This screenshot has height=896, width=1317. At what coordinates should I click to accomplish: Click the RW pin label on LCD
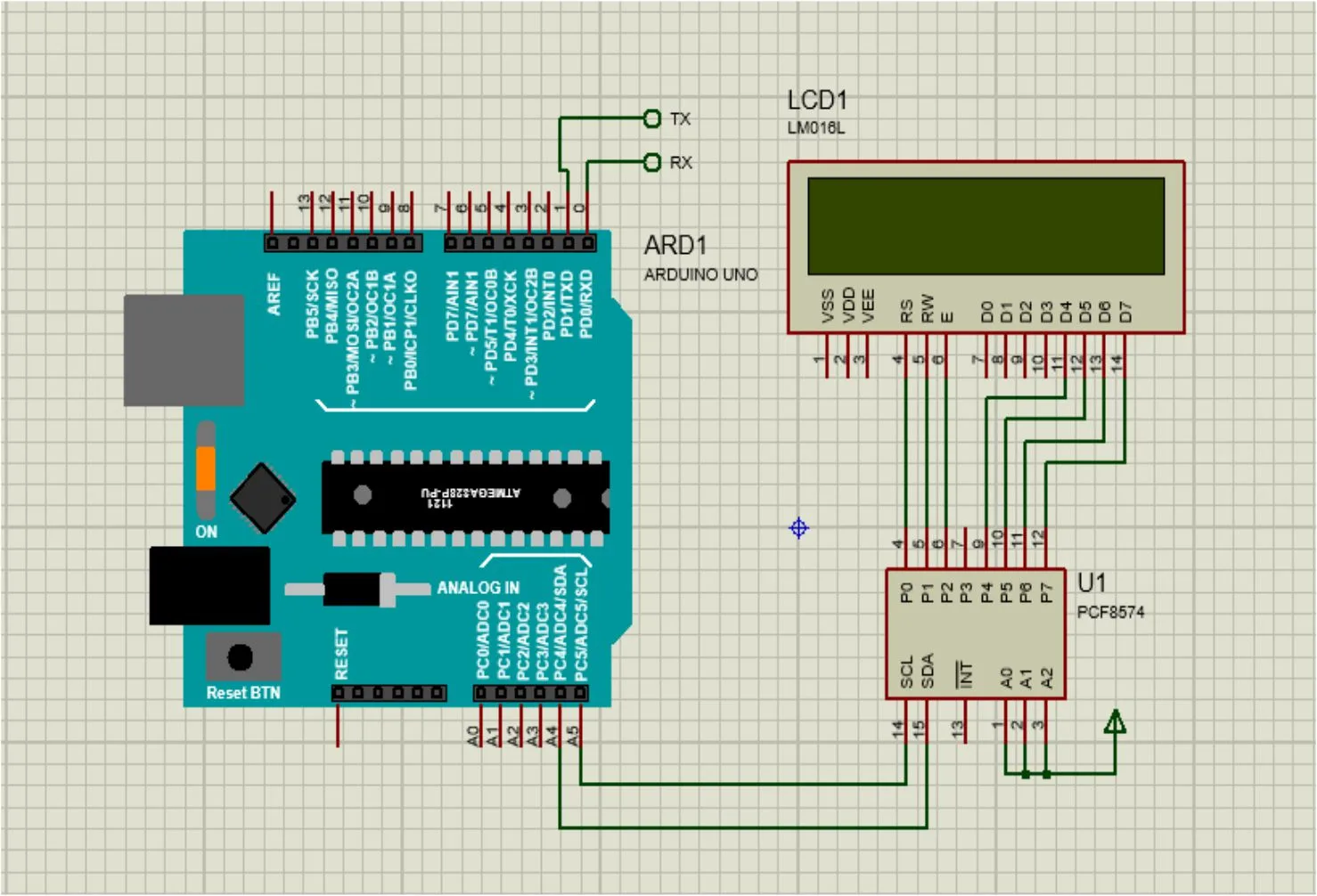click(x=927, y=309)
